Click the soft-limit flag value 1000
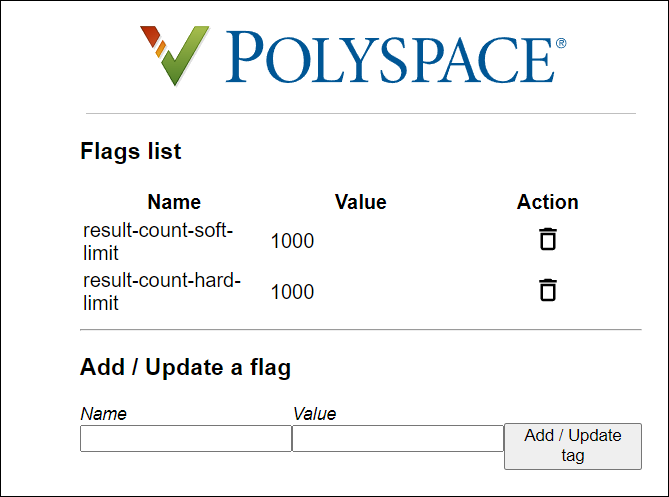Screen dimensions: 669x497 292,241
